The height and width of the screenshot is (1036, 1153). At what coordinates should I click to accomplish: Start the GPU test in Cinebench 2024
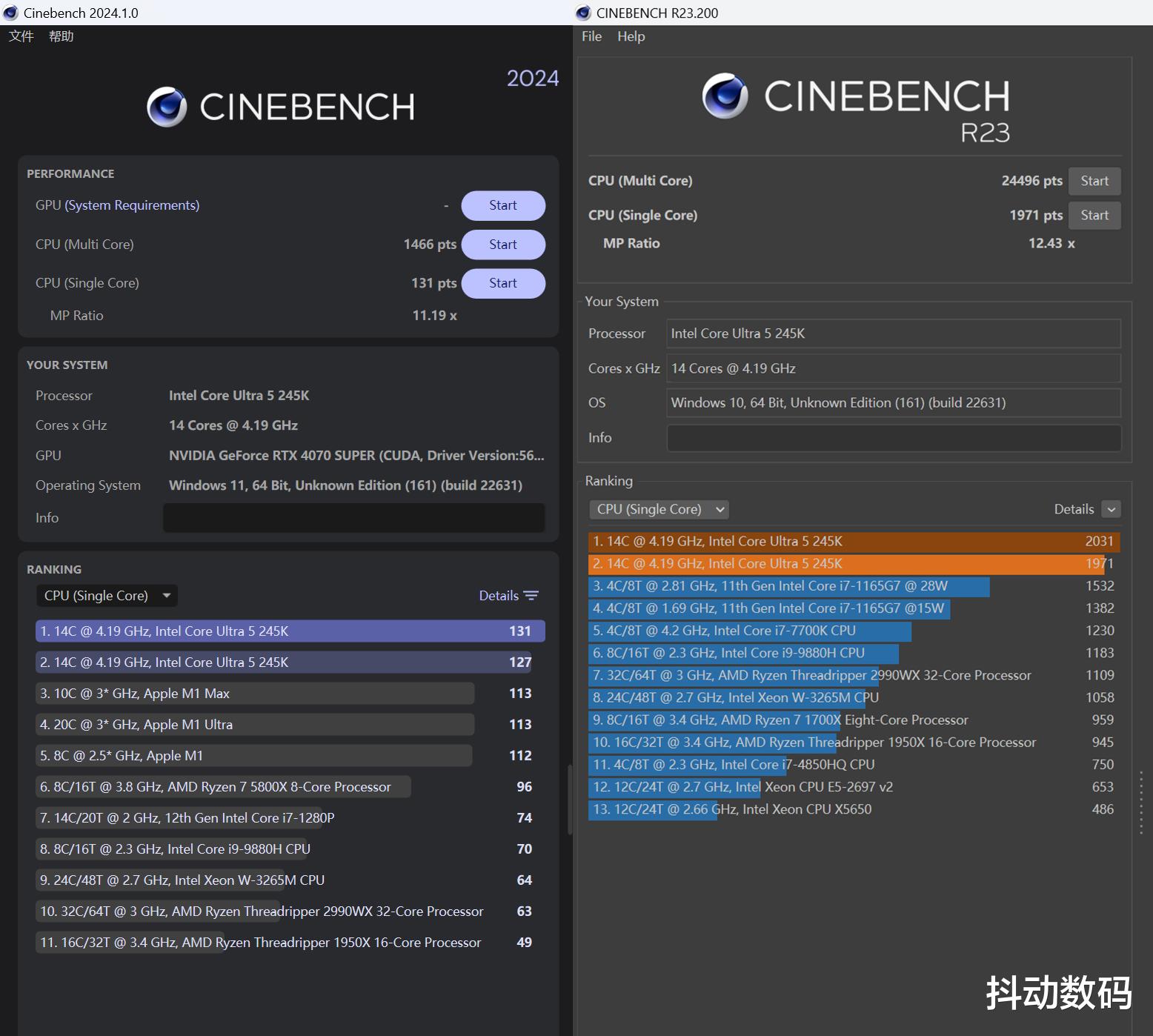(503, 206)
